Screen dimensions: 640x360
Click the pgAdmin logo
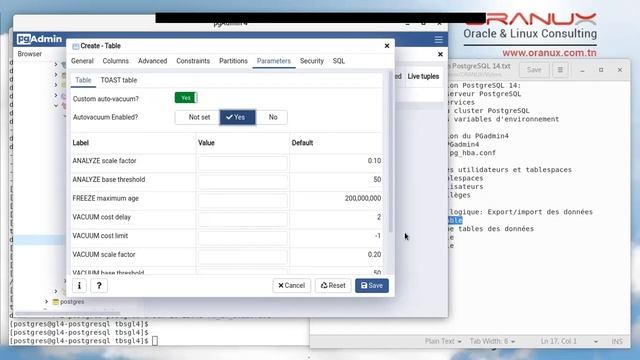pos(40,39)
